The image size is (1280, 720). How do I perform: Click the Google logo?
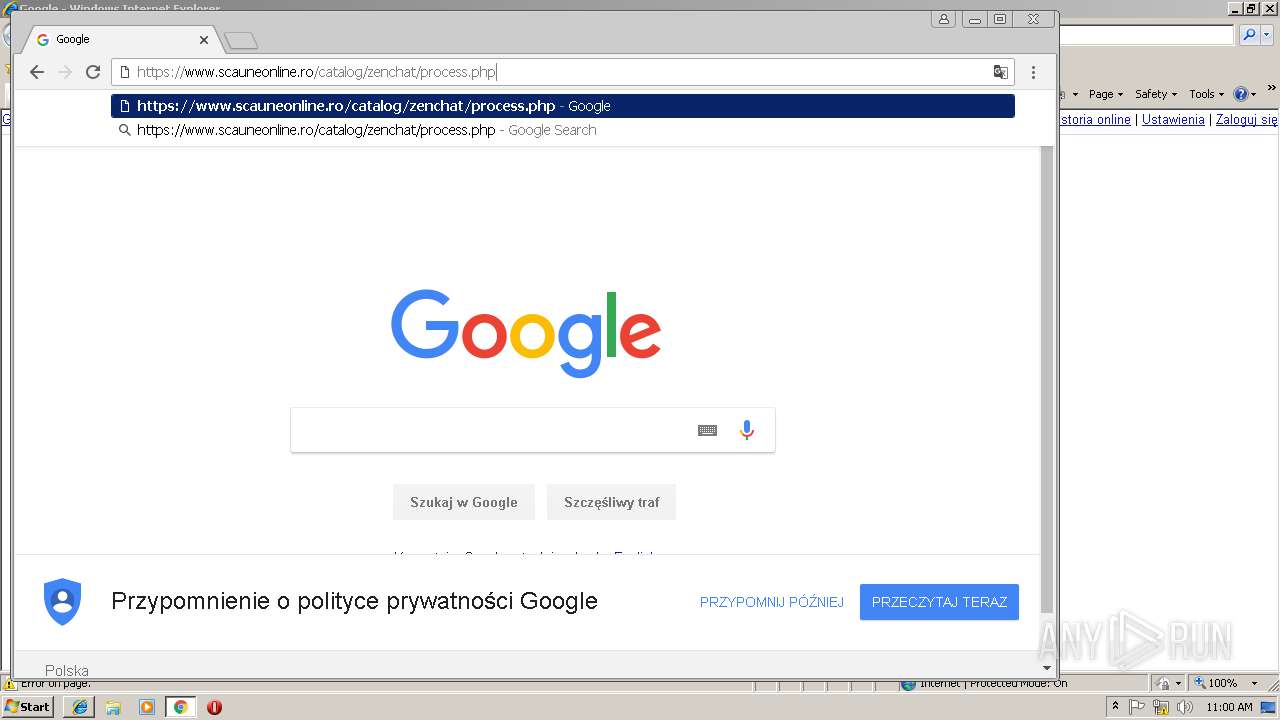point(526,333)
